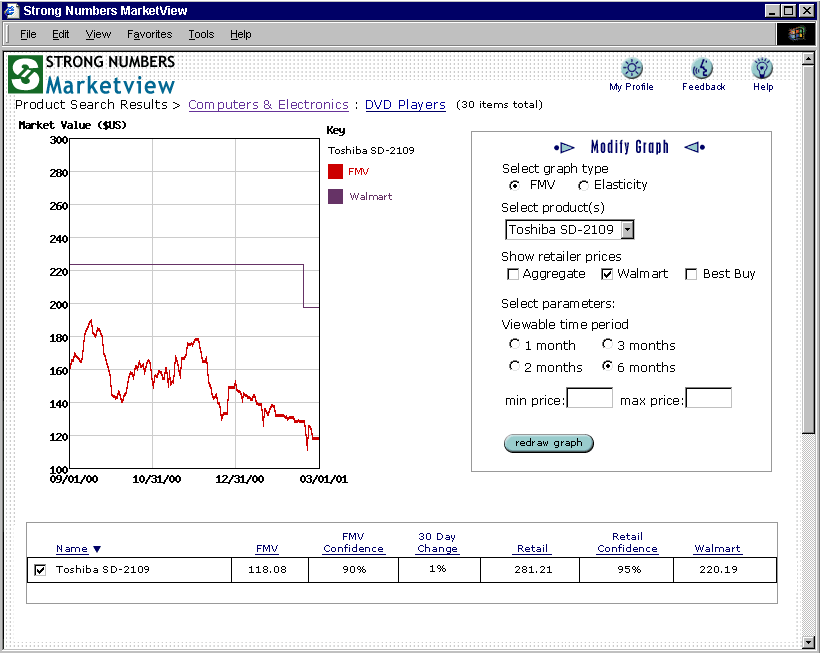Image resolution: width=820 pixels, height=653 pixels.
Task: Click the Strong Numbers logo icon
Action: [x=24, y=74]
